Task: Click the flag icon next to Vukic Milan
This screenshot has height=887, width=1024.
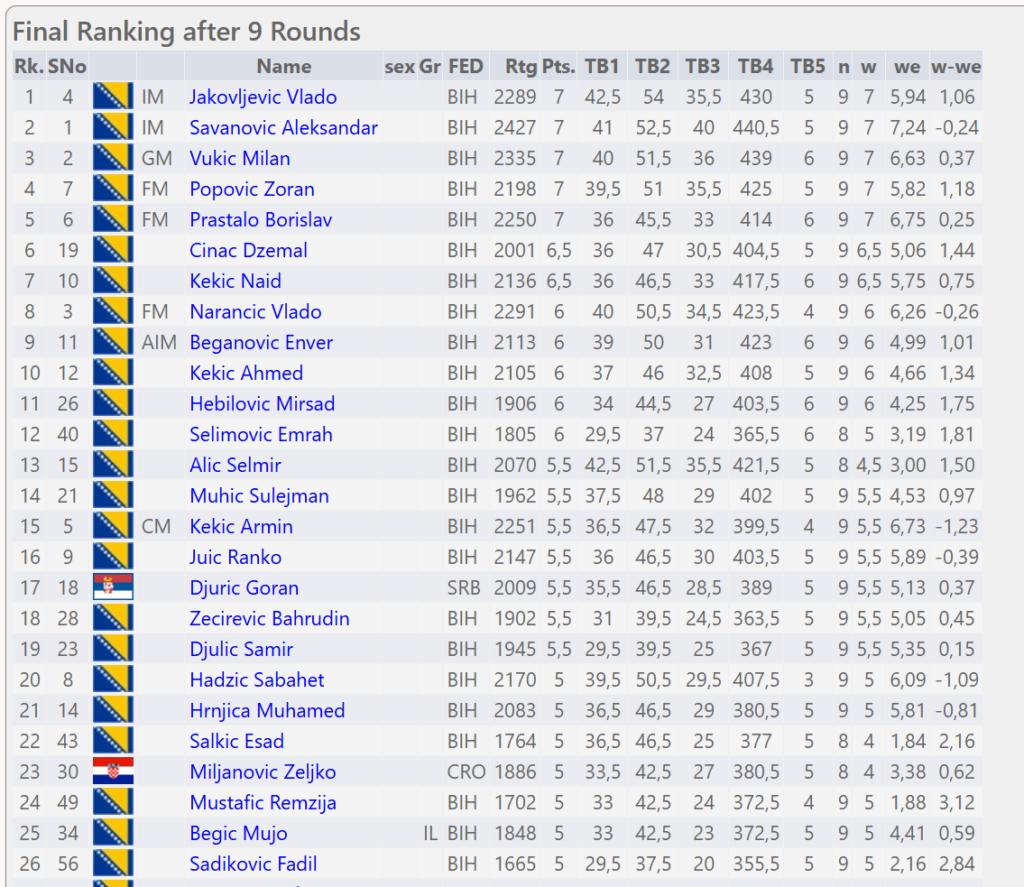Action: [x=113, y=158]
